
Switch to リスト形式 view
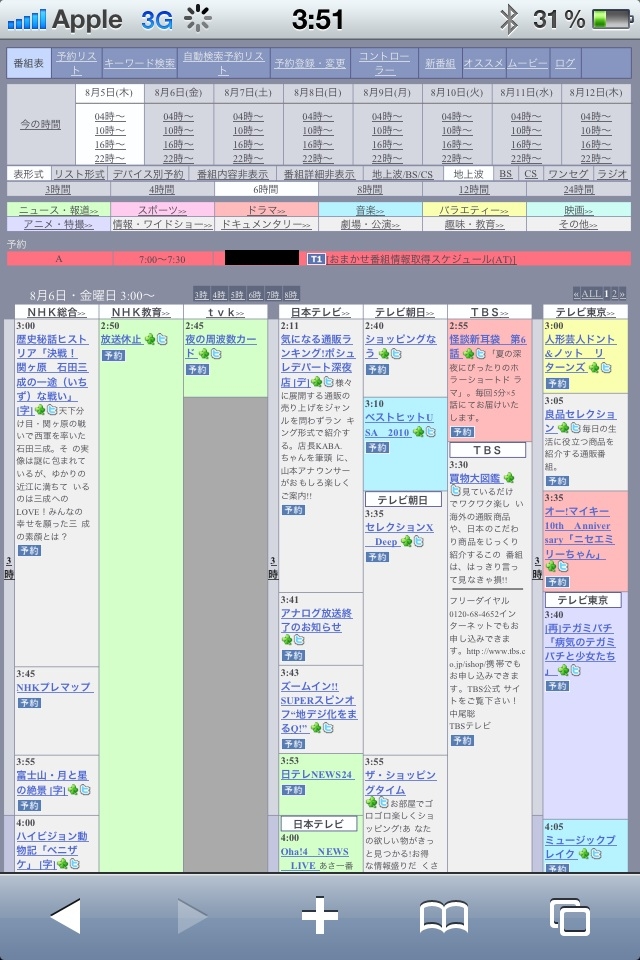coord(80,174)
